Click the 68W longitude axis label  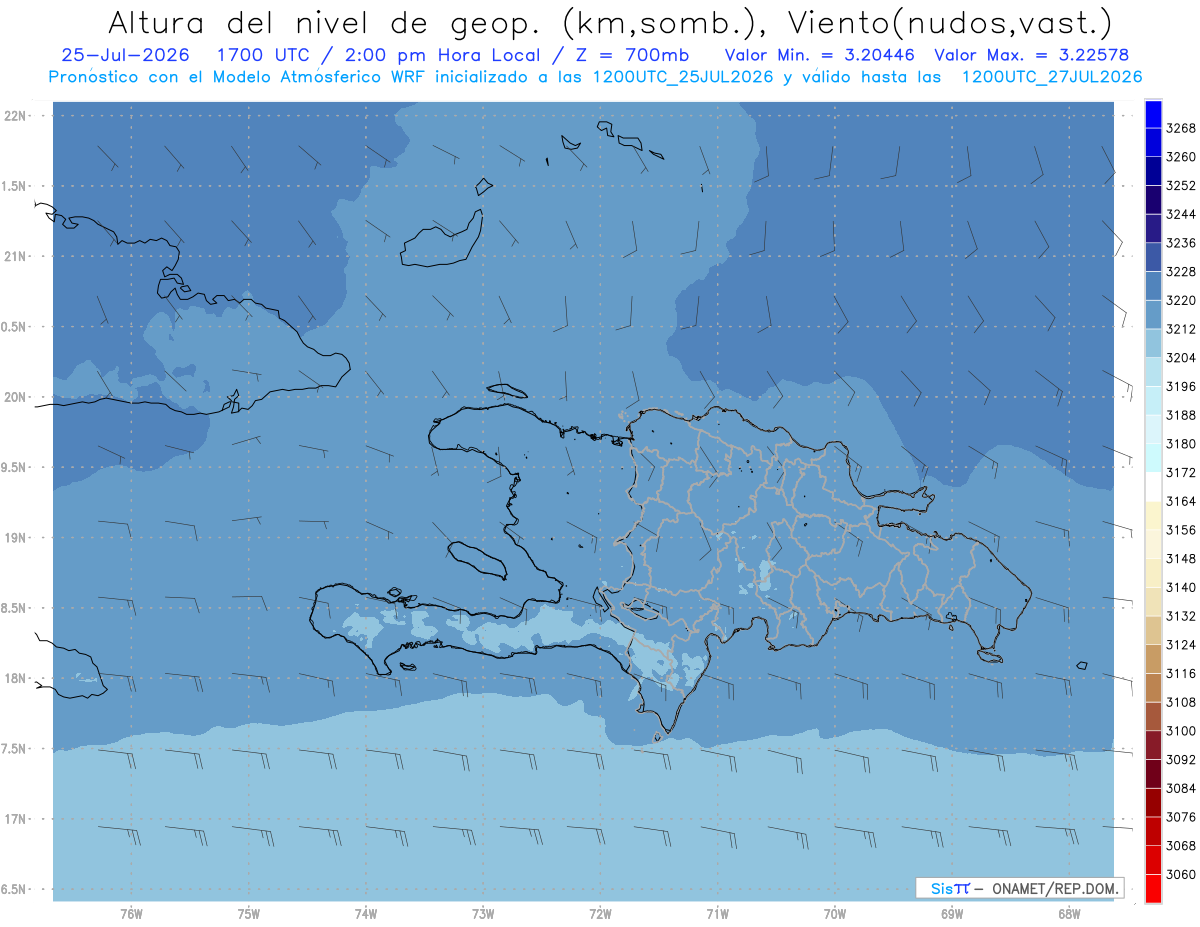1069,913
